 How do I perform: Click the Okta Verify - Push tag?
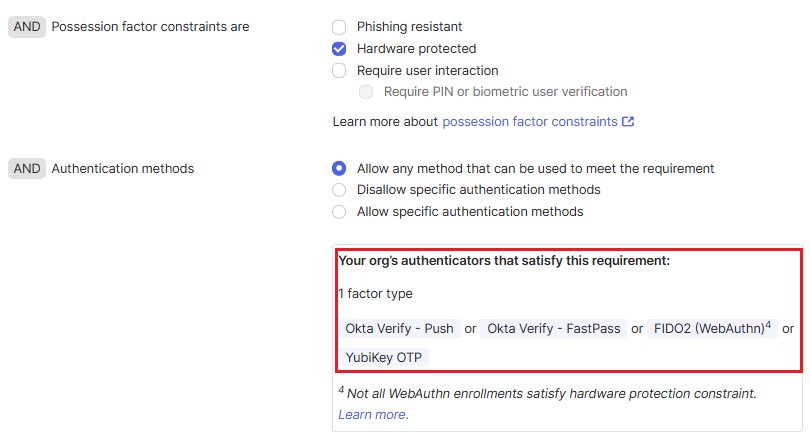399,329
